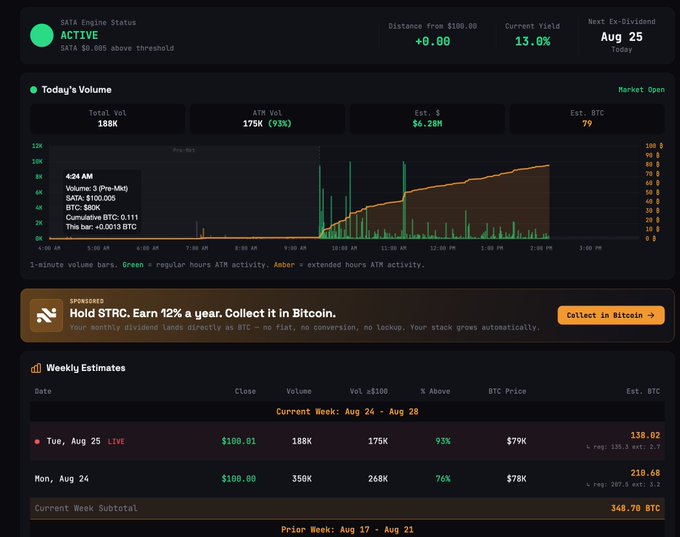Click the 138.02 Est. BTC value

tap(645, 435)
